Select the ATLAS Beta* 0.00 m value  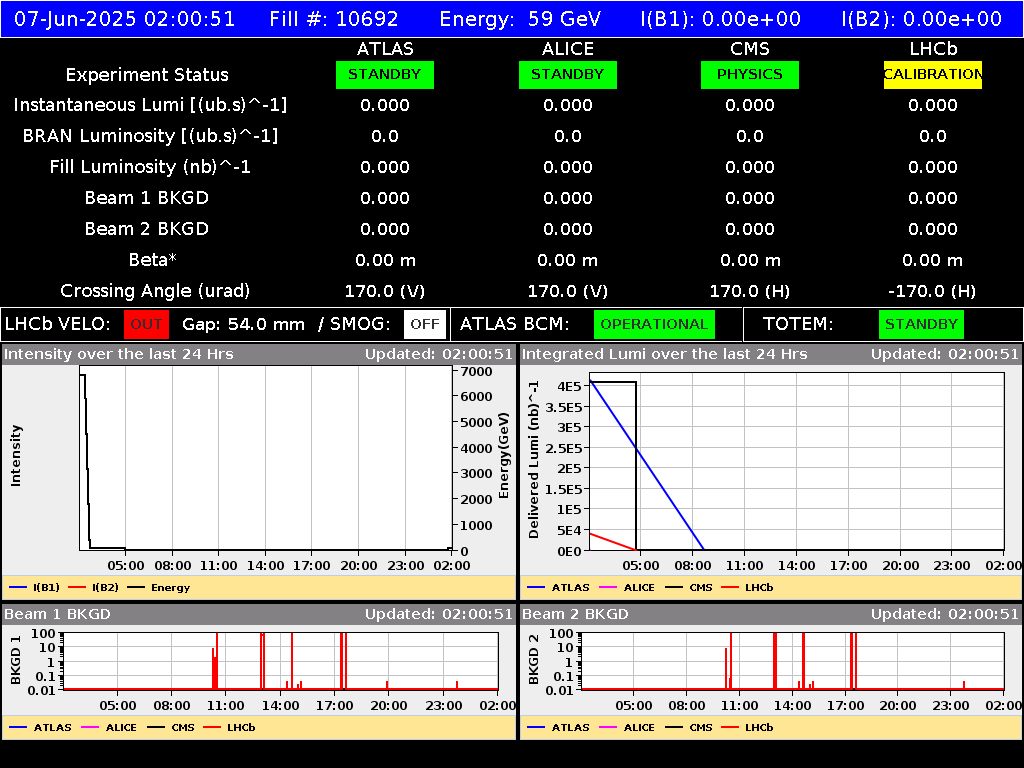385,261
